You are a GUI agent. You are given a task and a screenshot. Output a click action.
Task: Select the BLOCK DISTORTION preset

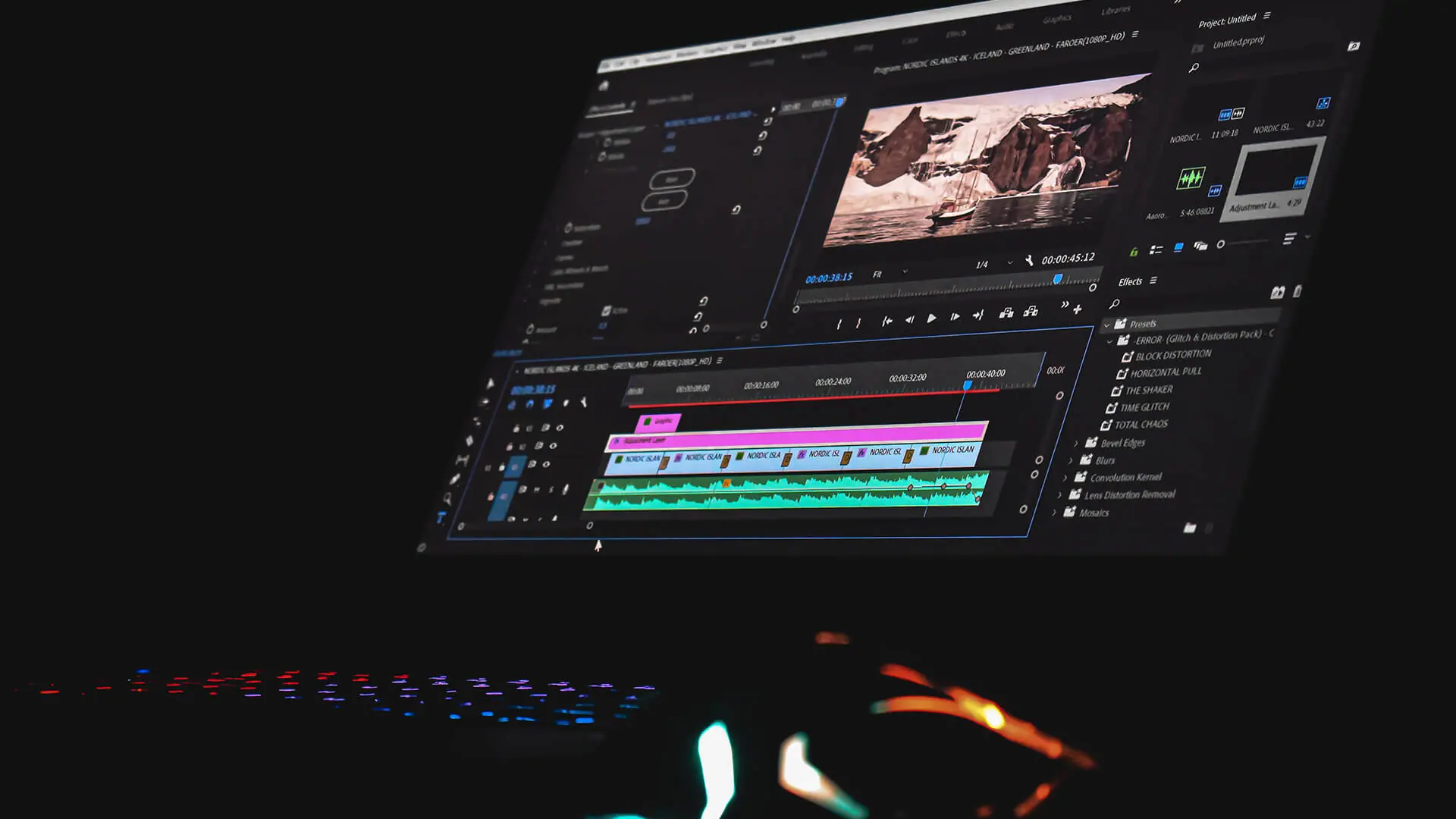point(1172,355)
